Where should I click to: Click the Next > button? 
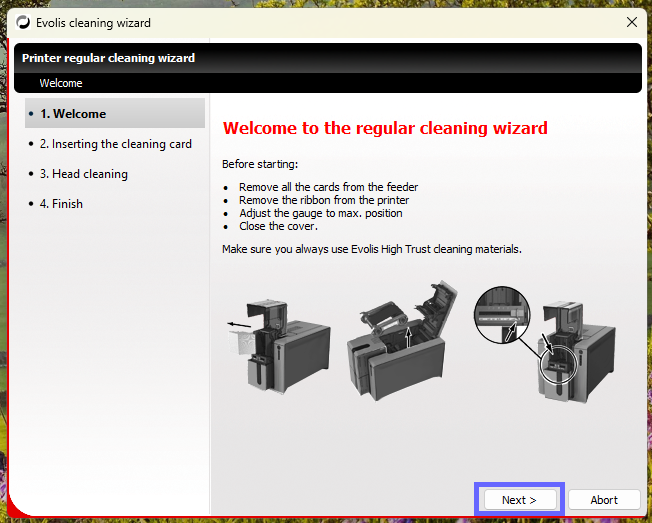pyautogui.click(x=519, y=499)
